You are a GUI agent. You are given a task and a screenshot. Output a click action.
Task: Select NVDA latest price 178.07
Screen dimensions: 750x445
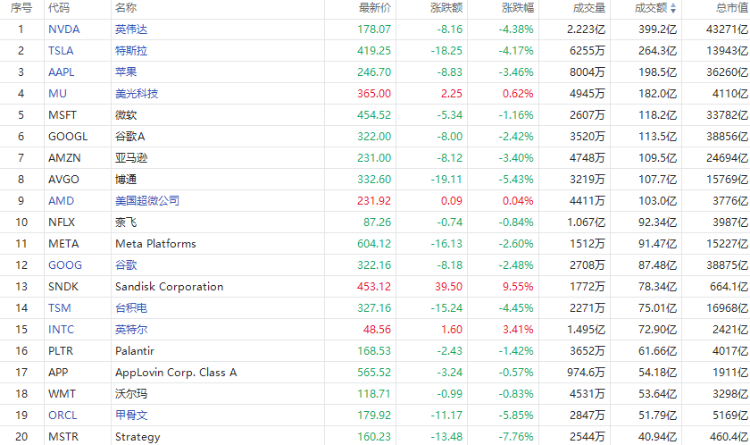point(374,29)
